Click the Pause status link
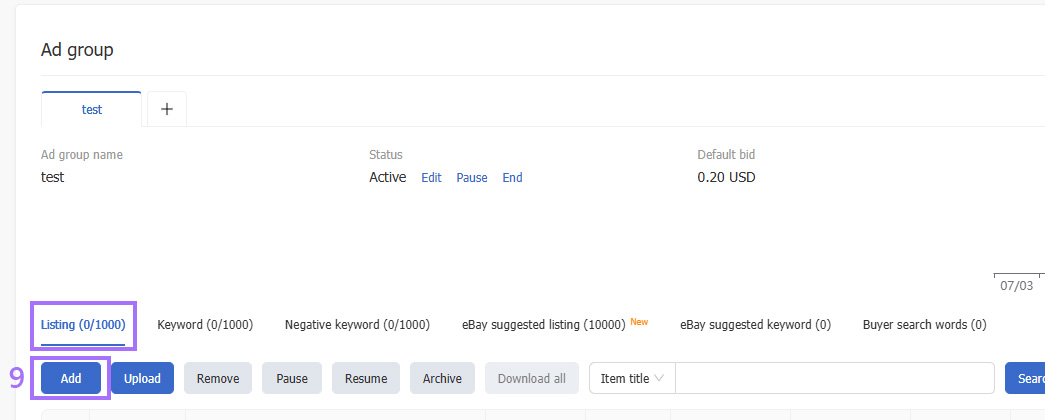Screen dimensions: 1045x420 pos(472,178)
